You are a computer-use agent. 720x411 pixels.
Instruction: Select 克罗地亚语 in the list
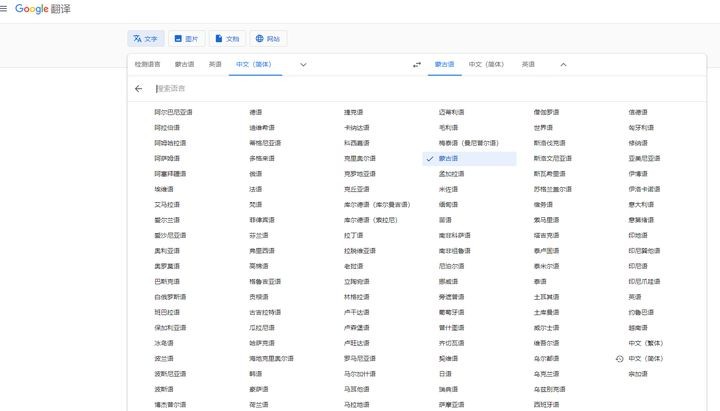pos(360,174)
